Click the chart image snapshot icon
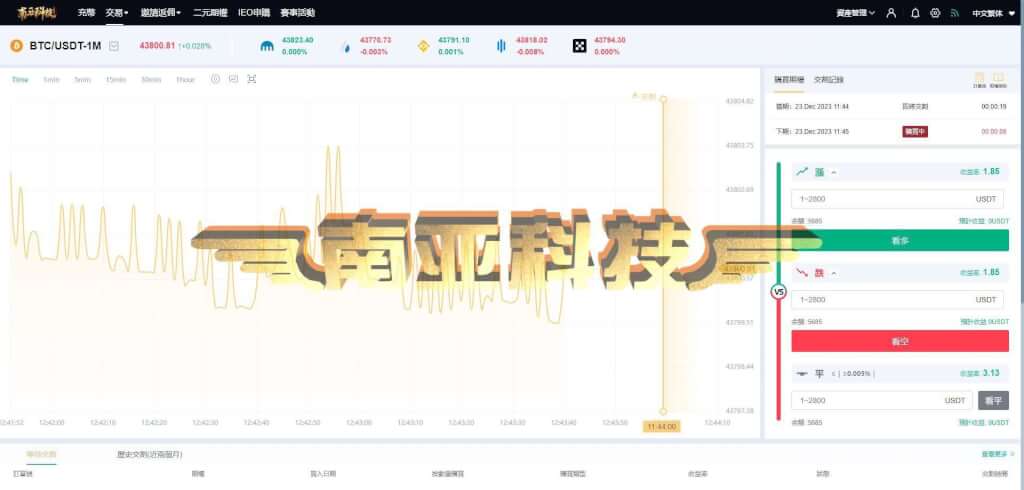This screenshot has width=1024, height=490. pos(233,79)
